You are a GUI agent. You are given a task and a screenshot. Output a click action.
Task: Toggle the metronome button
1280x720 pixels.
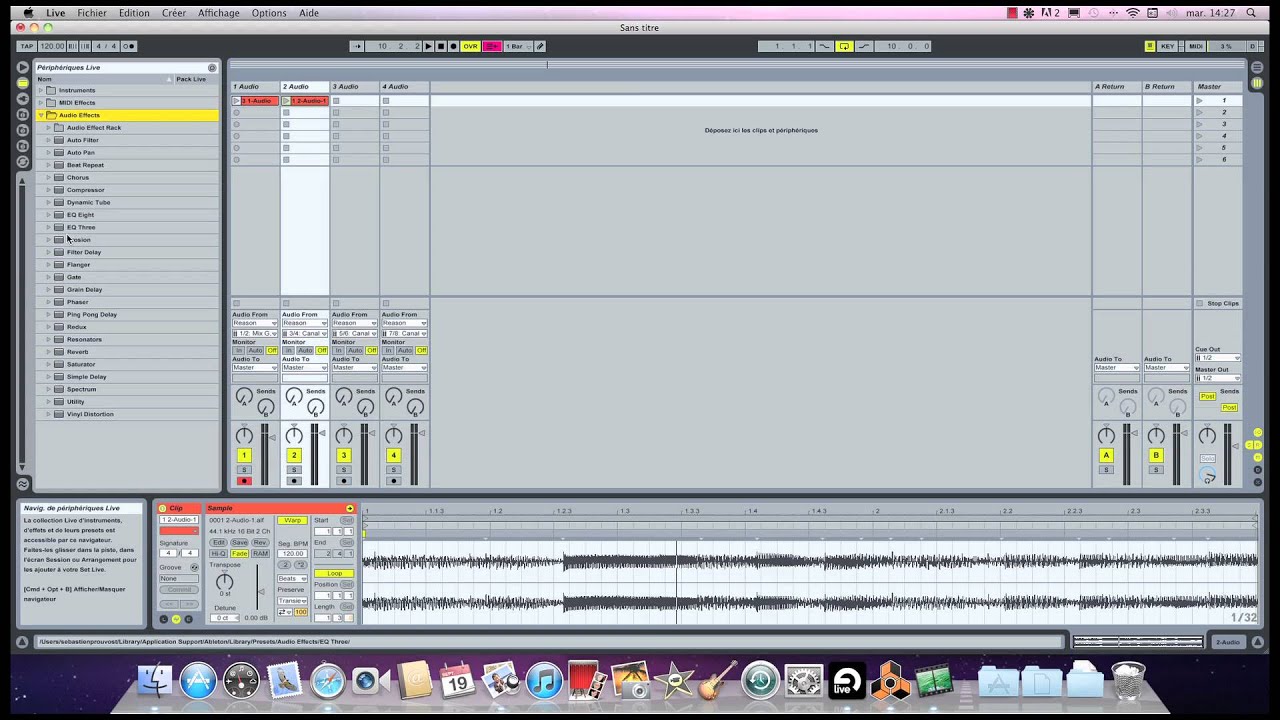pos(129,46)
